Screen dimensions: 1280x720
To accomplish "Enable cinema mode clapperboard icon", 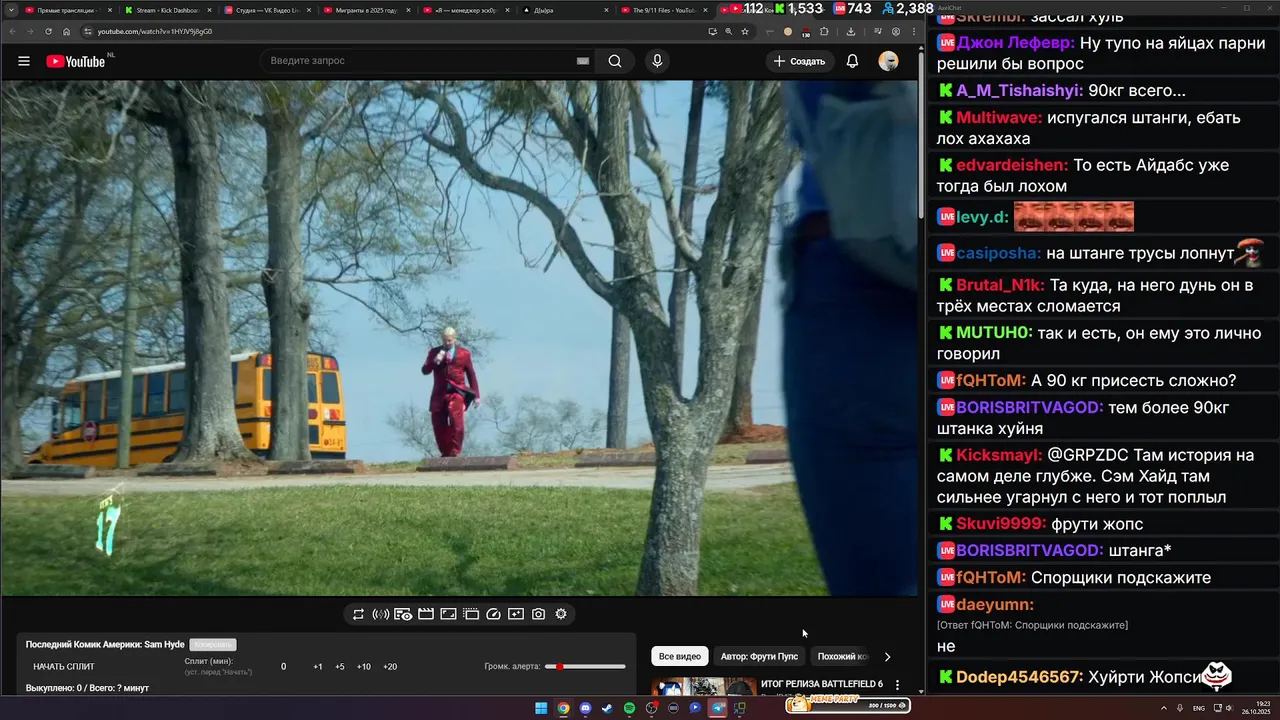I will pos(426,614).
